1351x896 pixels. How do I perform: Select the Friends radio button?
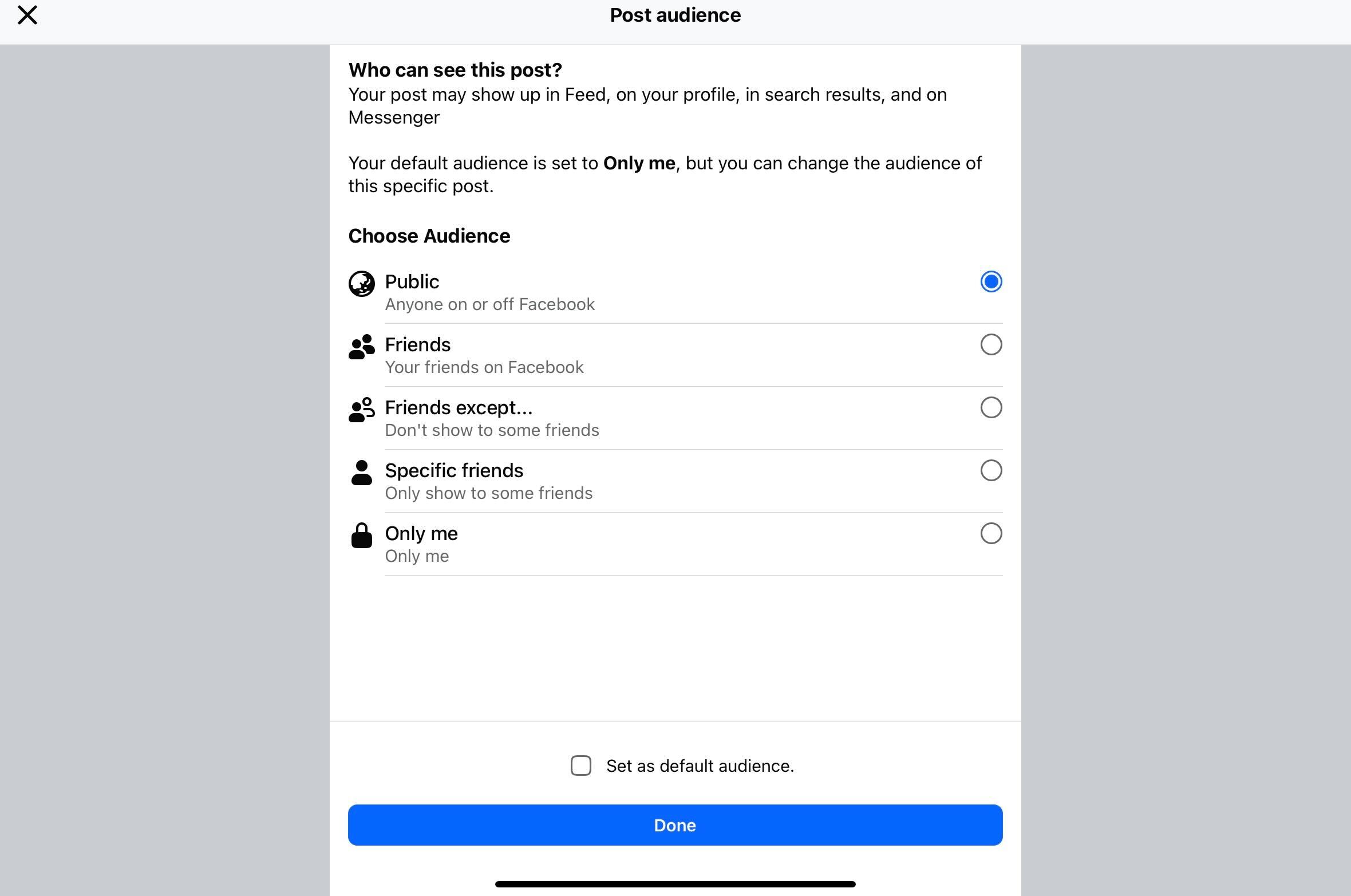991,344
